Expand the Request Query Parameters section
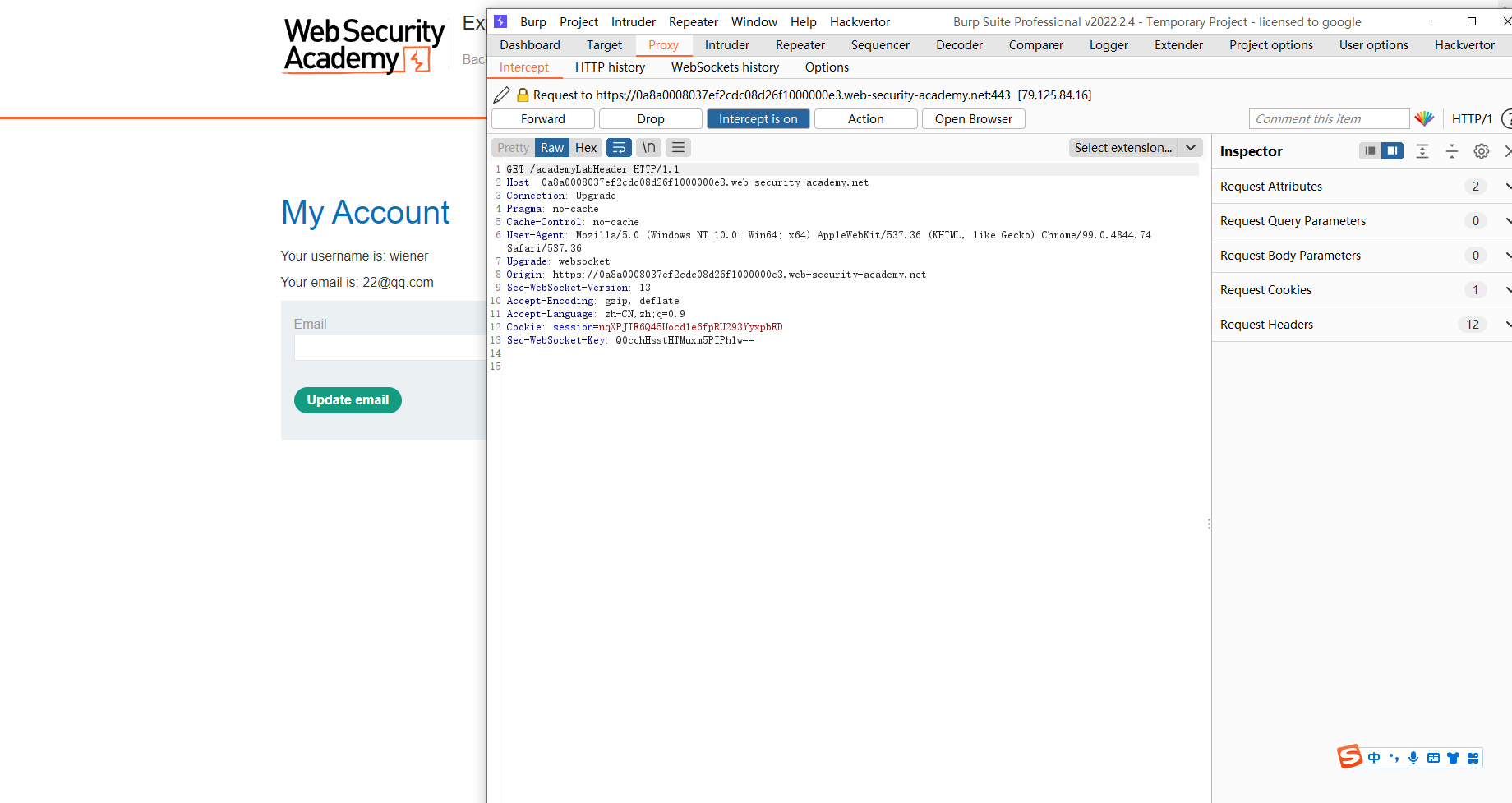Screen dimensions: 1512x803 pyautogui.click(x=1362, y=221)
